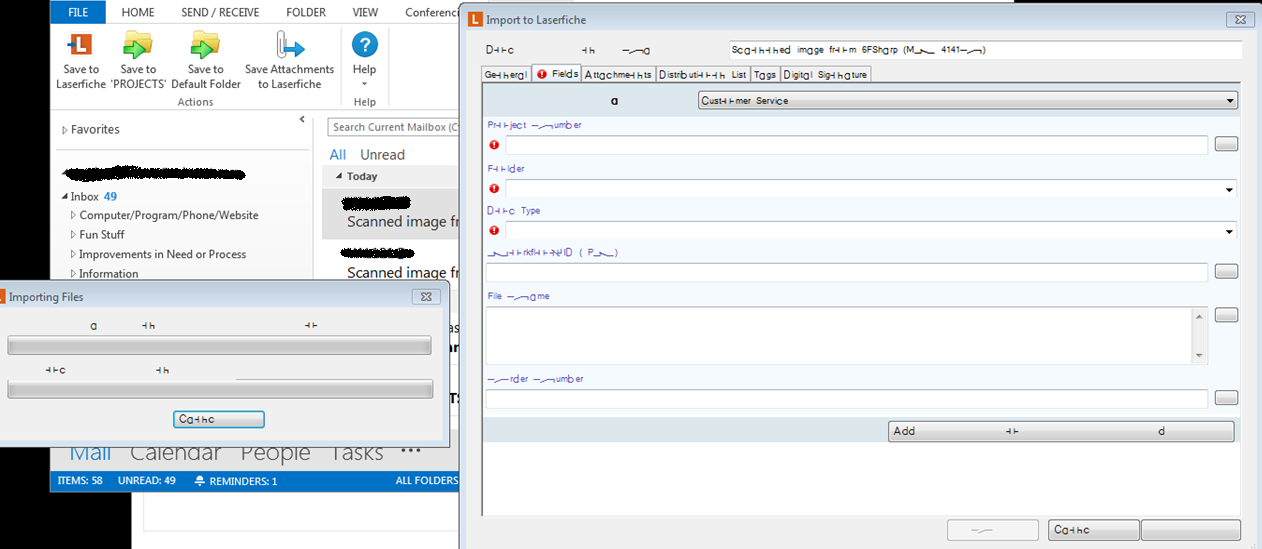
Task: Select the Fields tab in Import dialog
Action: (557, 74)
